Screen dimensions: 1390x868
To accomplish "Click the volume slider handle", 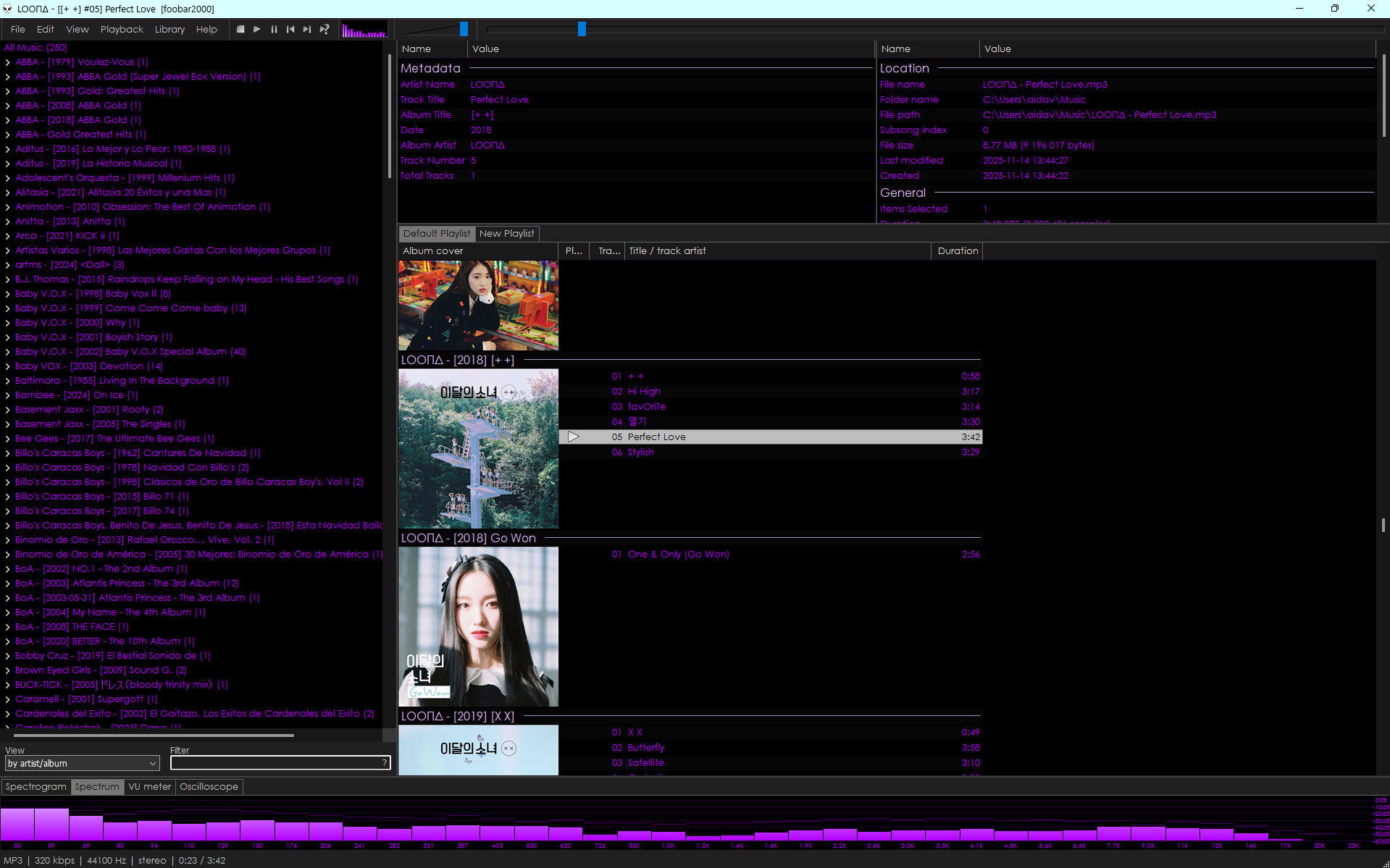I will [464, 29].
